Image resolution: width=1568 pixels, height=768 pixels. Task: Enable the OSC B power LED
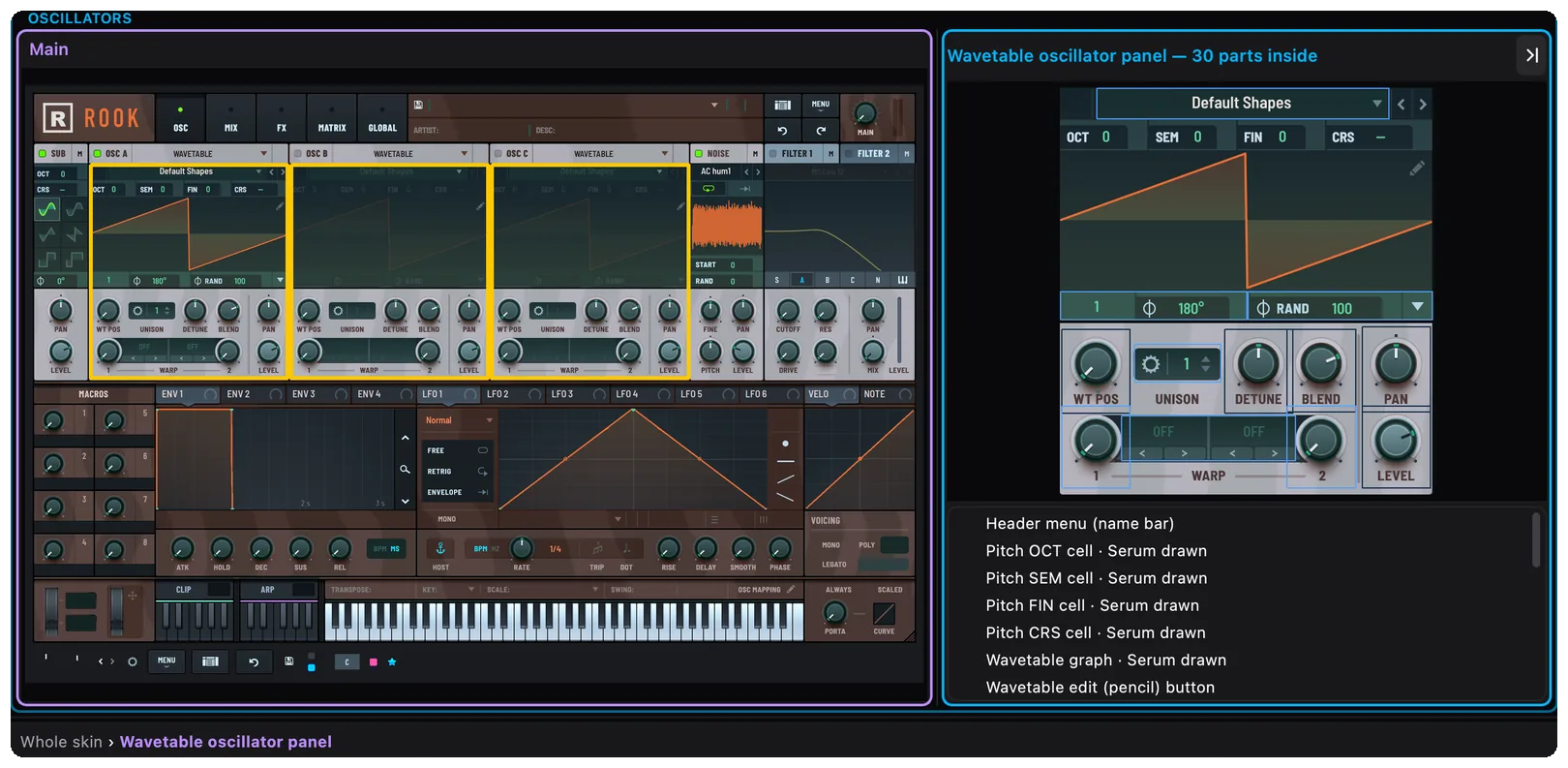297,153
